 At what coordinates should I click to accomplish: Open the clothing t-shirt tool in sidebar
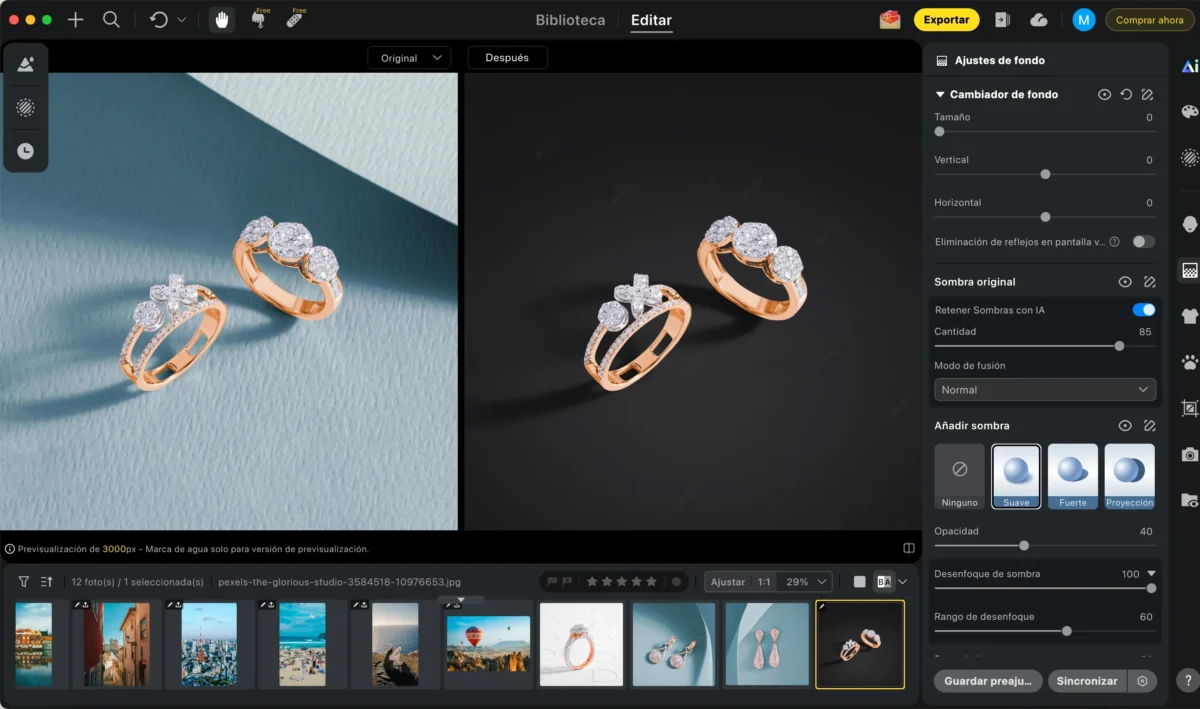coord(1189,316)
